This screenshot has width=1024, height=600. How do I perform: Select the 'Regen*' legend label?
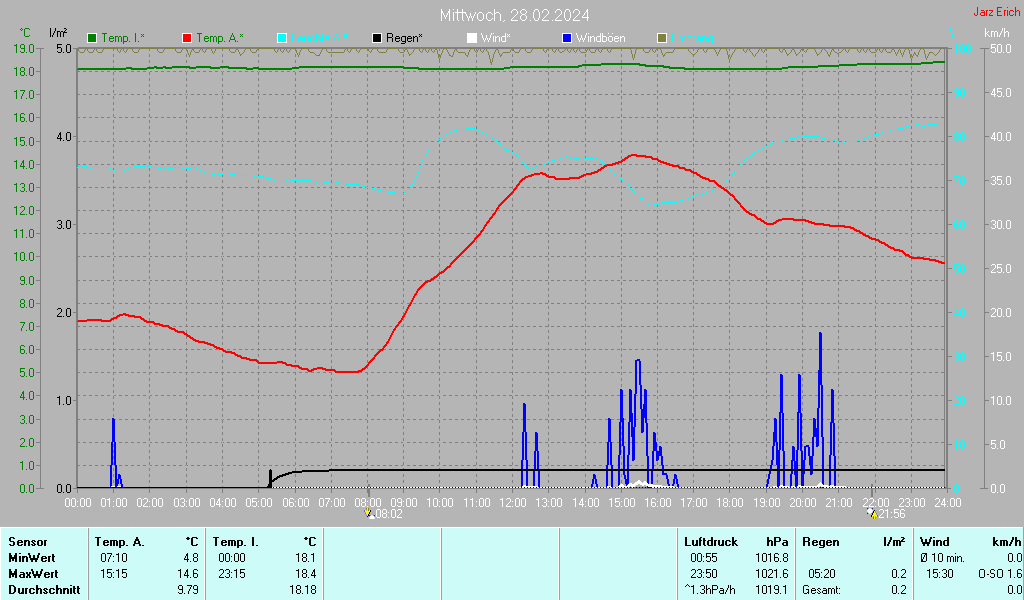coord(404,39)
